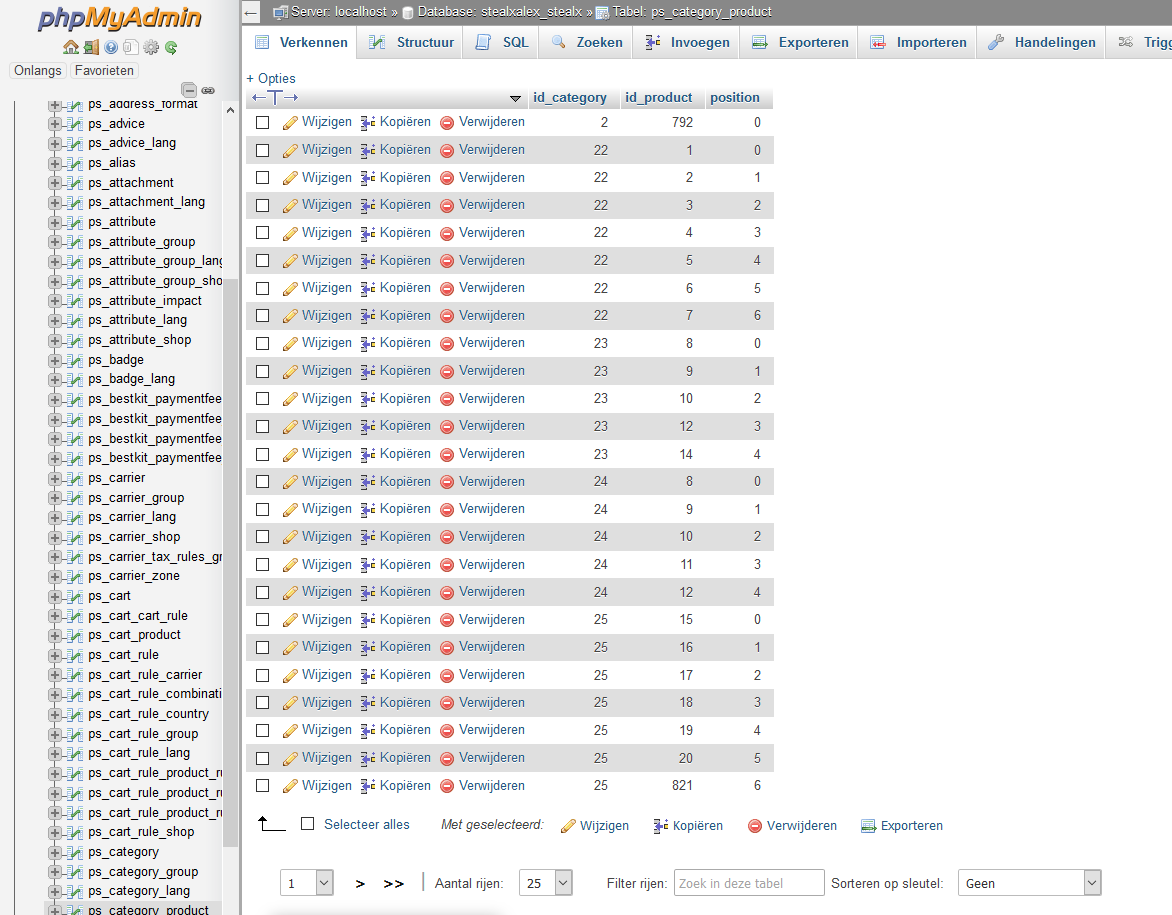Check the row with id_product 15
The width and height of the screenshot is (1172, 915).
(262, 620)
